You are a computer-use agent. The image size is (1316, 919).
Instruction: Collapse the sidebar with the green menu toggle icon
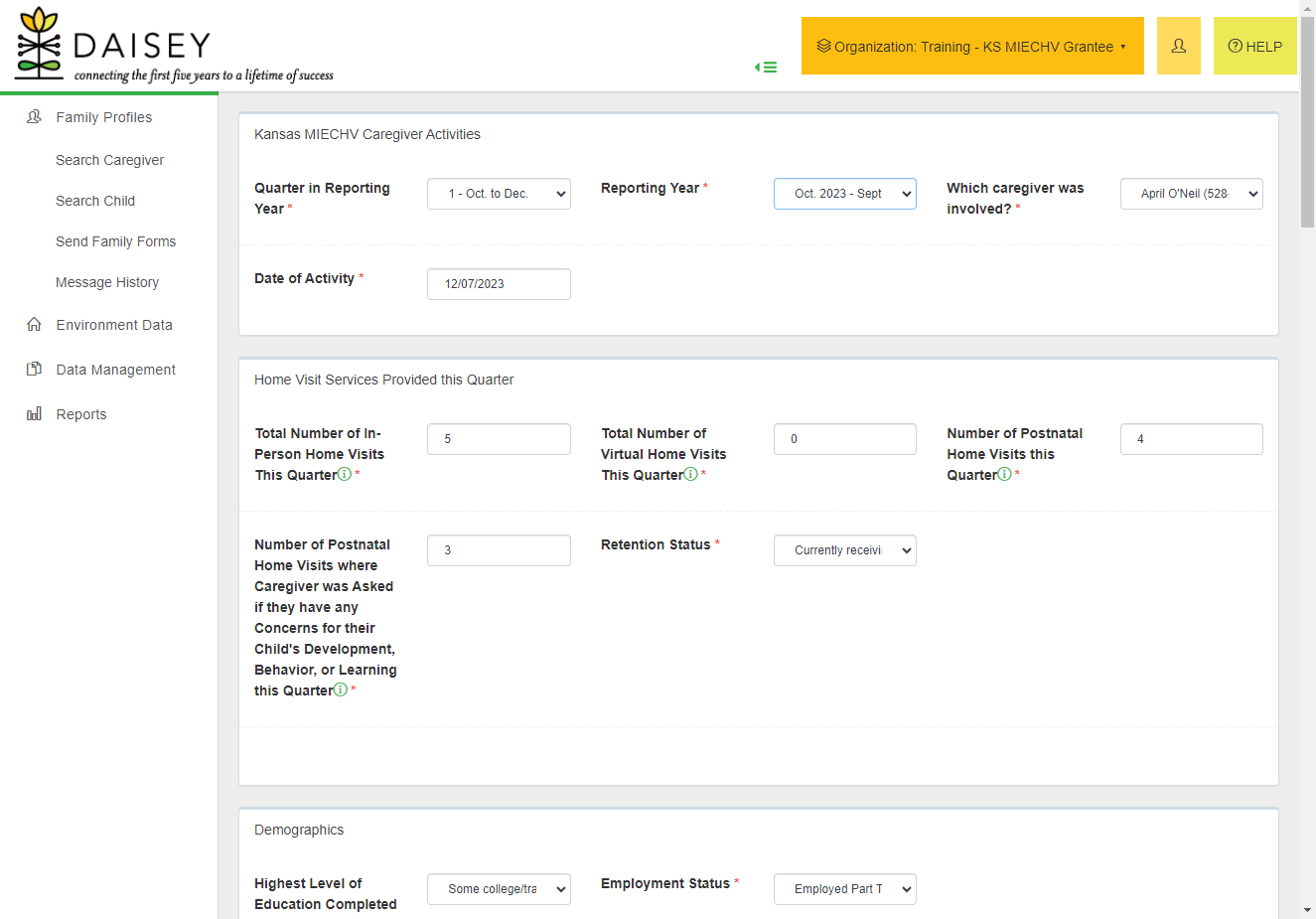click(x=766, y=68)
